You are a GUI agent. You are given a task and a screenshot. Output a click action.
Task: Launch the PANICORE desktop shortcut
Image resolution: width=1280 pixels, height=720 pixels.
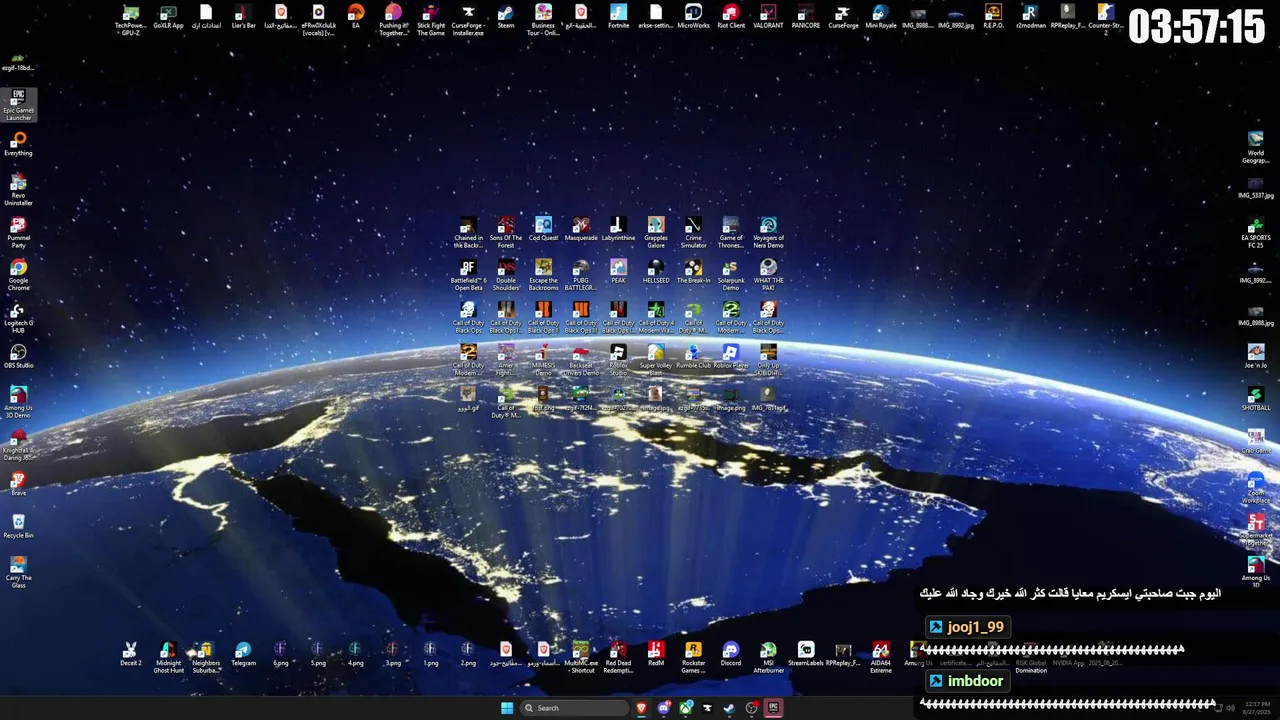click(x=806, y=17)
